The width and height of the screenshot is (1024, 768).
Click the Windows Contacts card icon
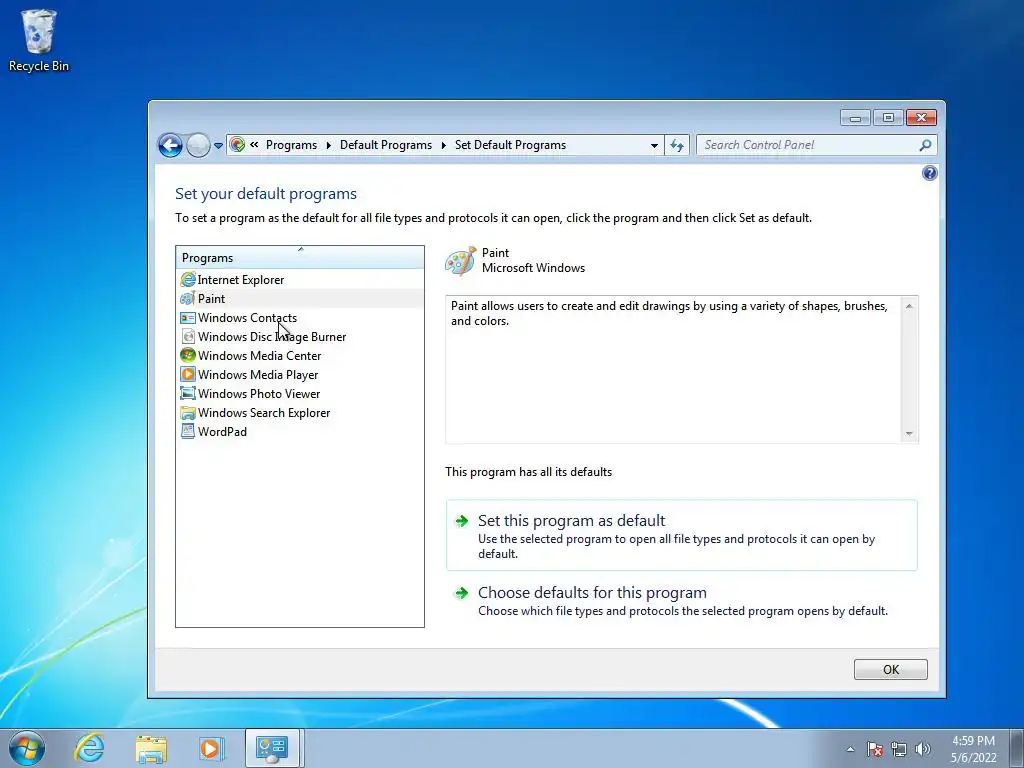[x=188, y=318]
